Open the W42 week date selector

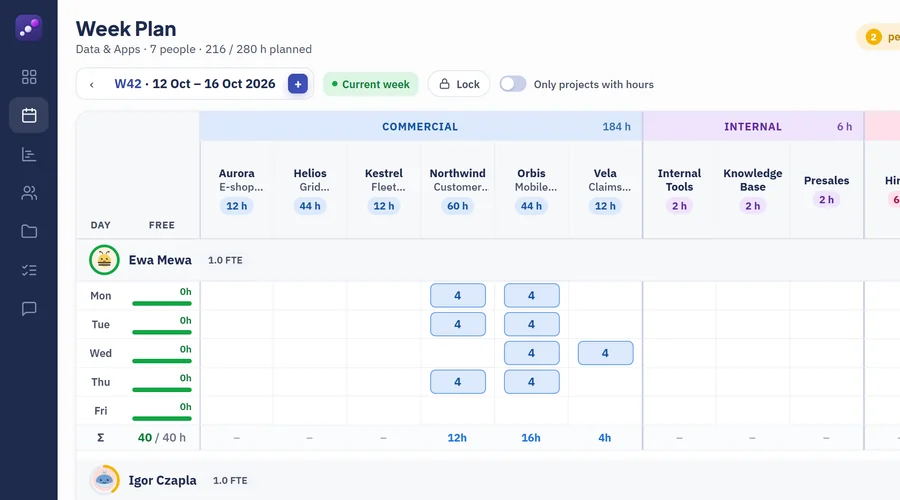195,84
